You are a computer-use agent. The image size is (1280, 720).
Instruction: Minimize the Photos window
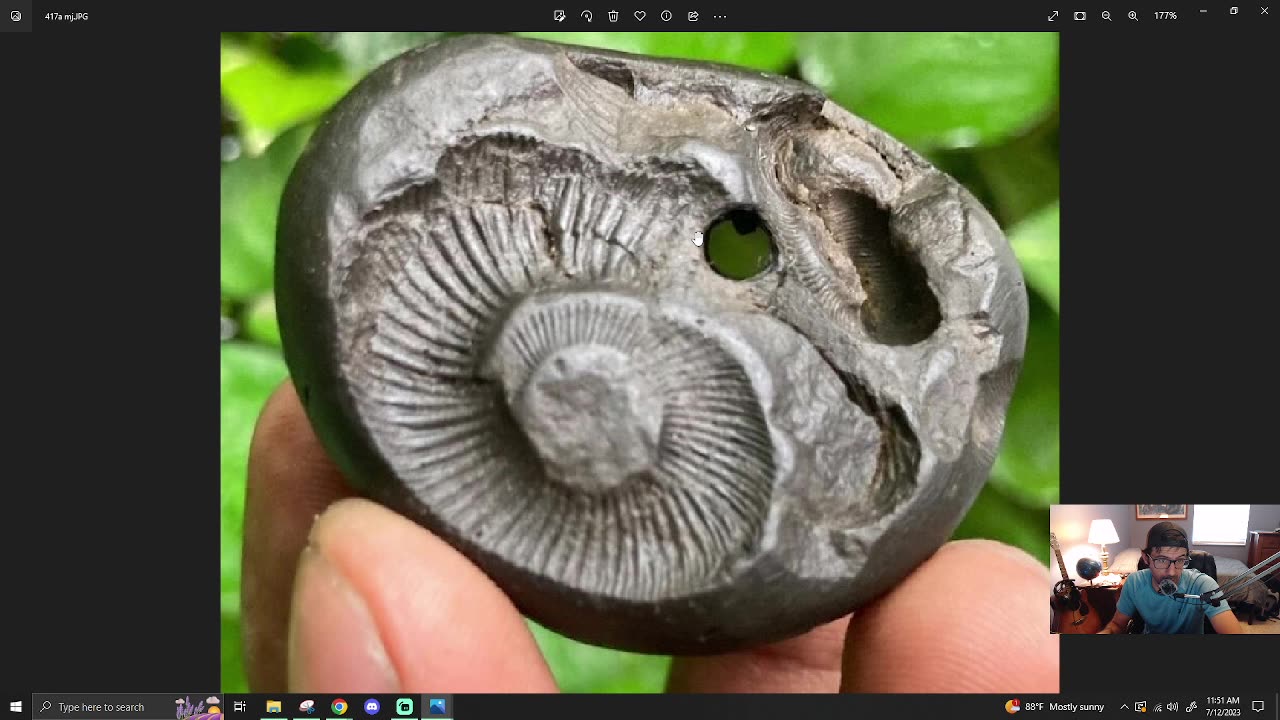1203,11
